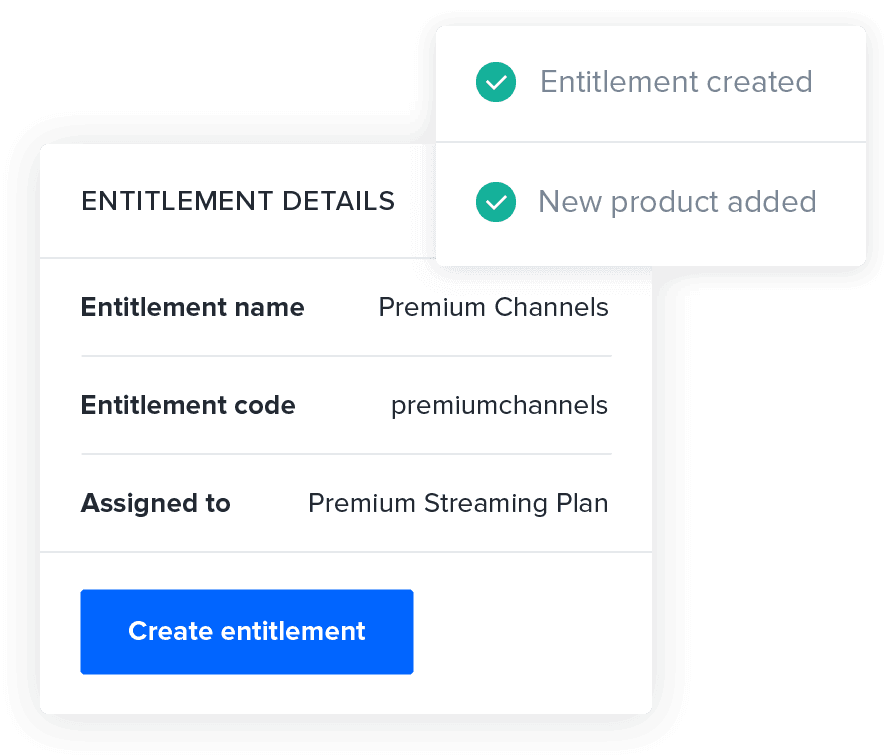890x756 pixels.
Task: Click blank area right of "Entitlement created" text
Action: point(838,82)
